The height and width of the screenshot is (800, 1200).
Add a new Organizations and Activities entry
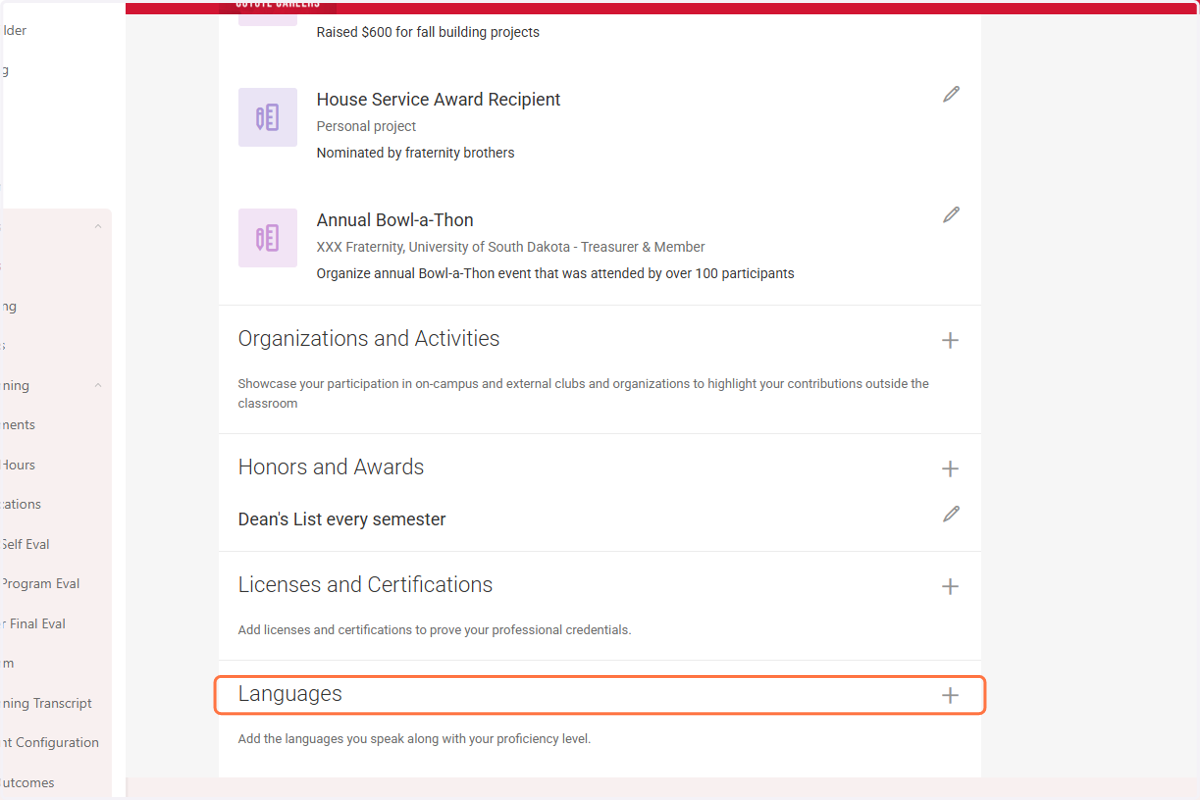pos(950,340)
